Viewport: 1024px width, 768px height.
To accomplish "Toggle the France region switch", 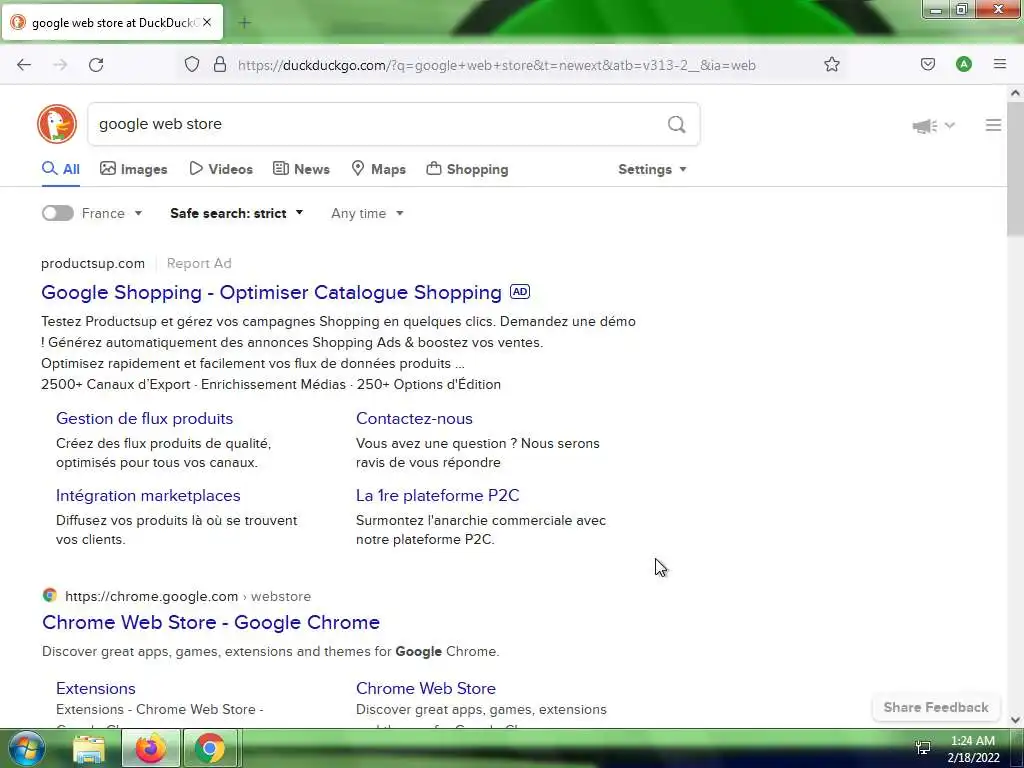I will [x=57, y=213].
